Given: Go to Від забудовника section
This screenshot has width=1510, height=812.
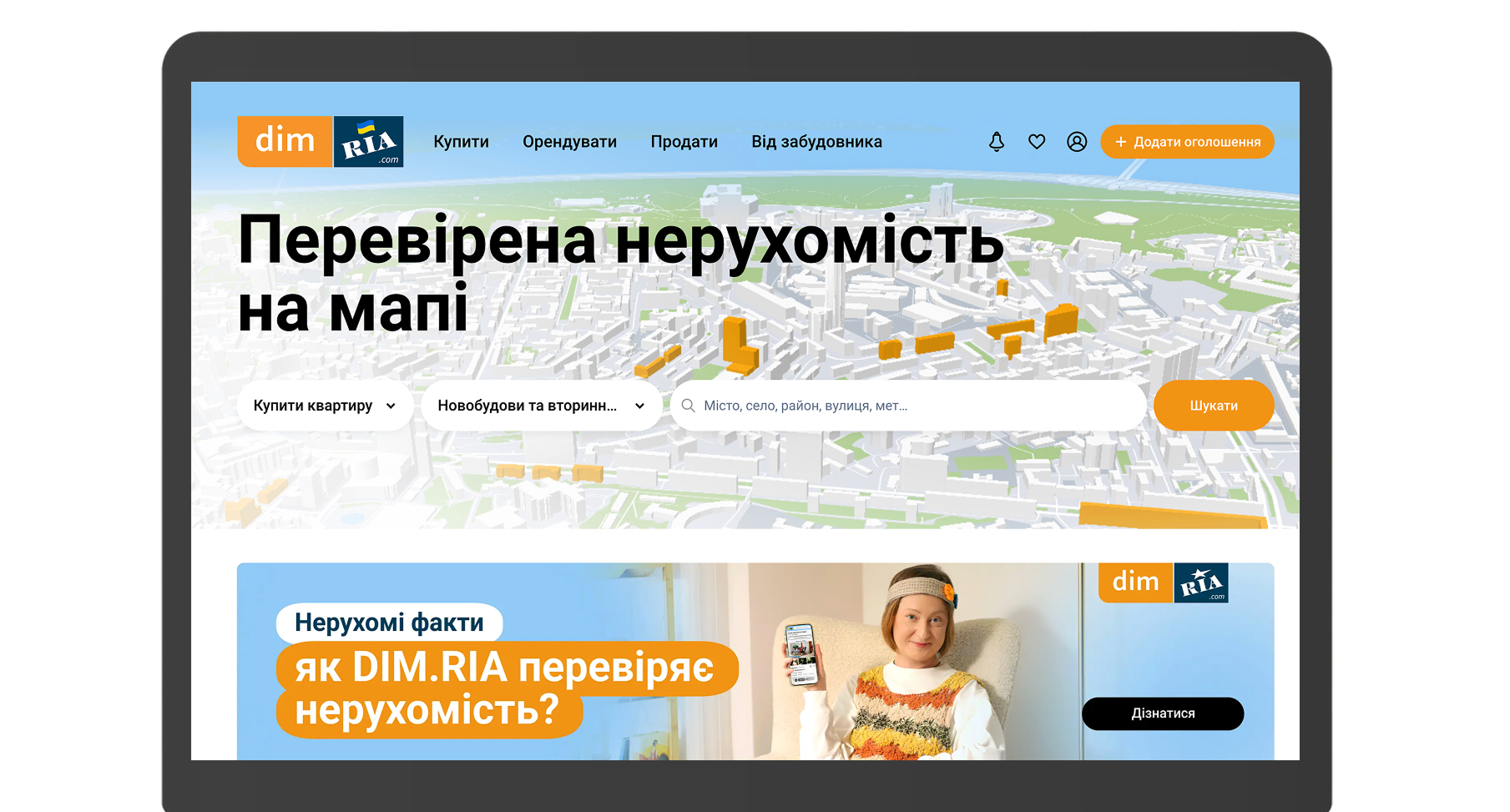Looking at the screenshot, I should tap(816, 142).
